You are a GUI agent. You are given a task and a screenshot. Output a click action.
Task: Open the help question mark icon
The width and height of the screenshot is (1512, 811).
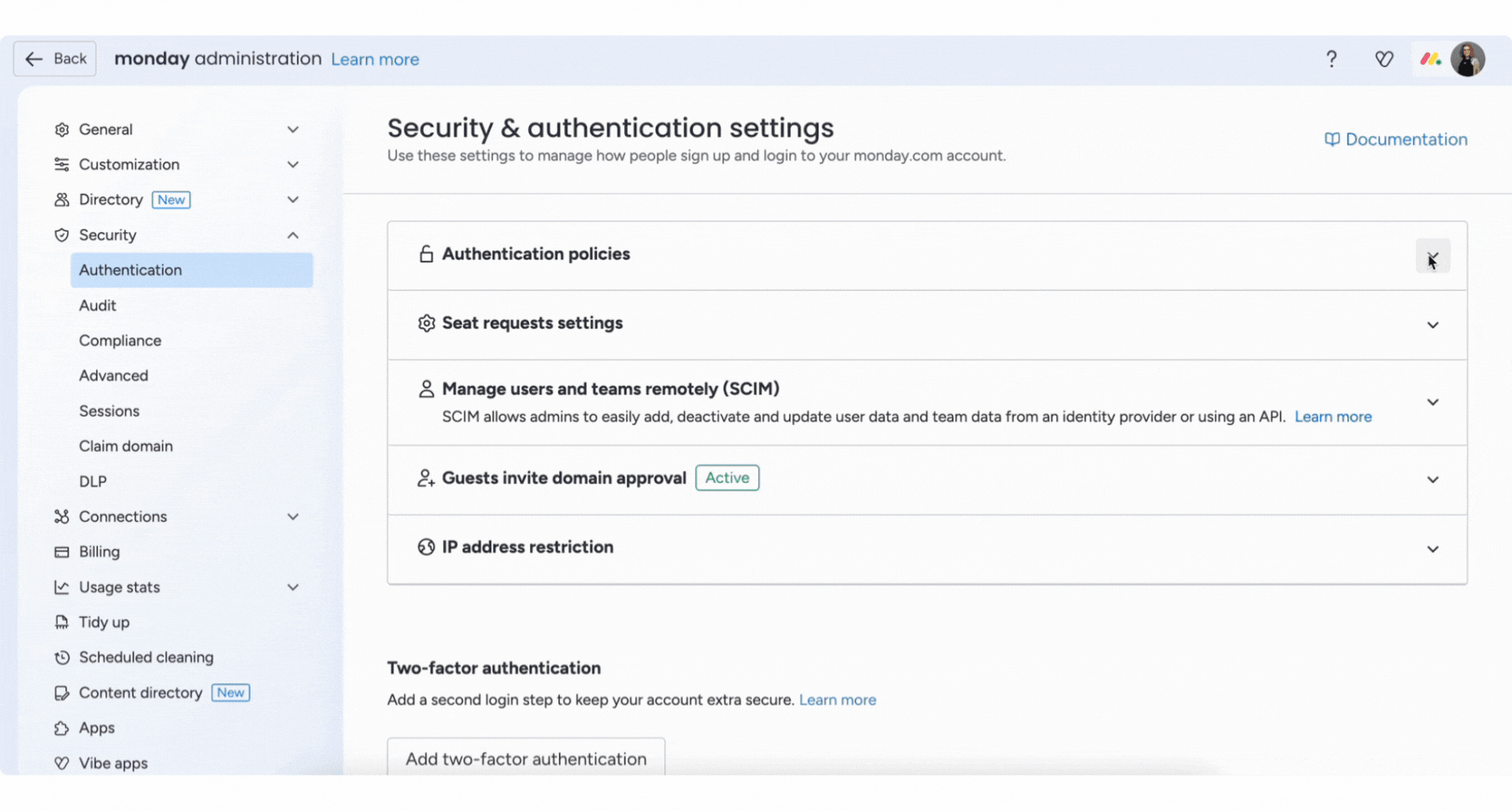tap(1331, 59)
